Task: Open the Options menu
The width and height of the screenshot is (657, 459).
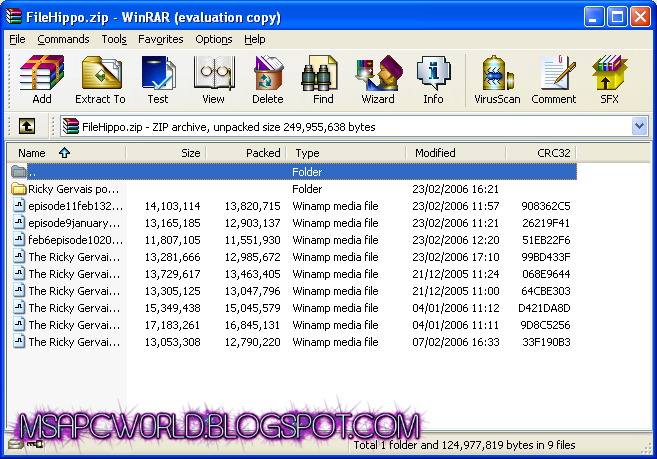Action: (214, 39)
